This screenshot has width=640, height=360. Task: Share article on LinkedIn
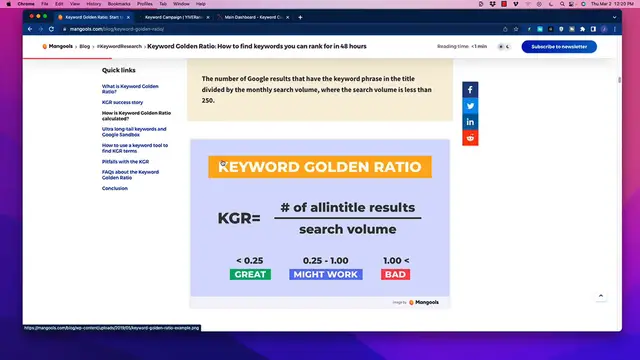[x=470, y=122]
